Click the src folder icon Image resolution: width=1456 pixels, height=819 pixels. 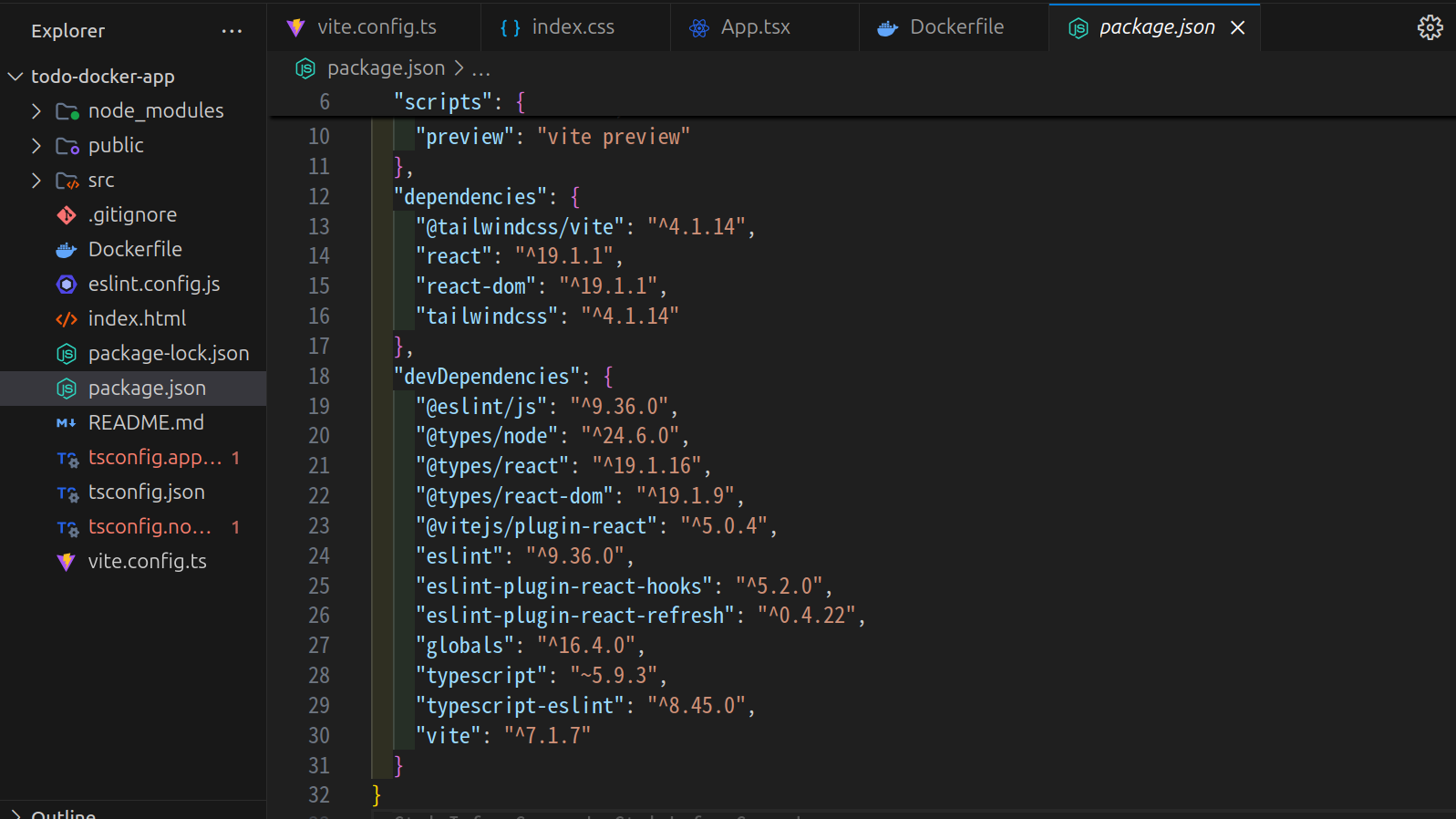pos(67,181)
